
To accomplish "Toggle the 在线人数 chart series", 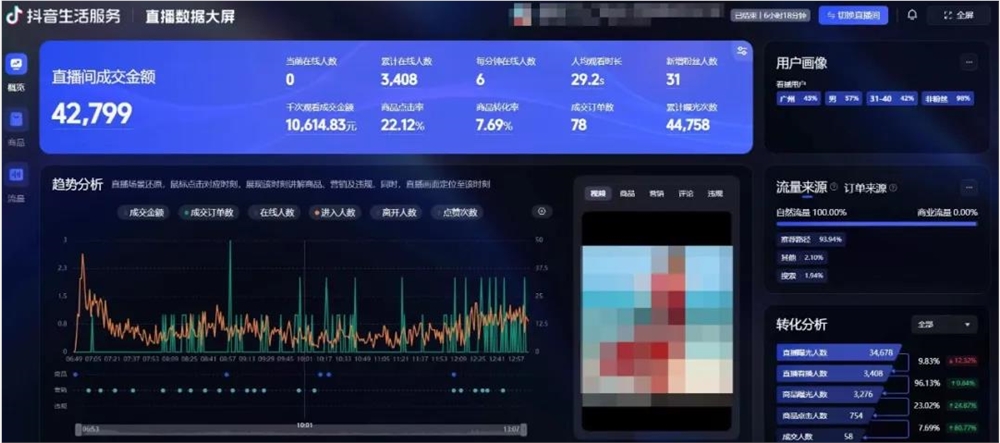I will pos(273,213).
